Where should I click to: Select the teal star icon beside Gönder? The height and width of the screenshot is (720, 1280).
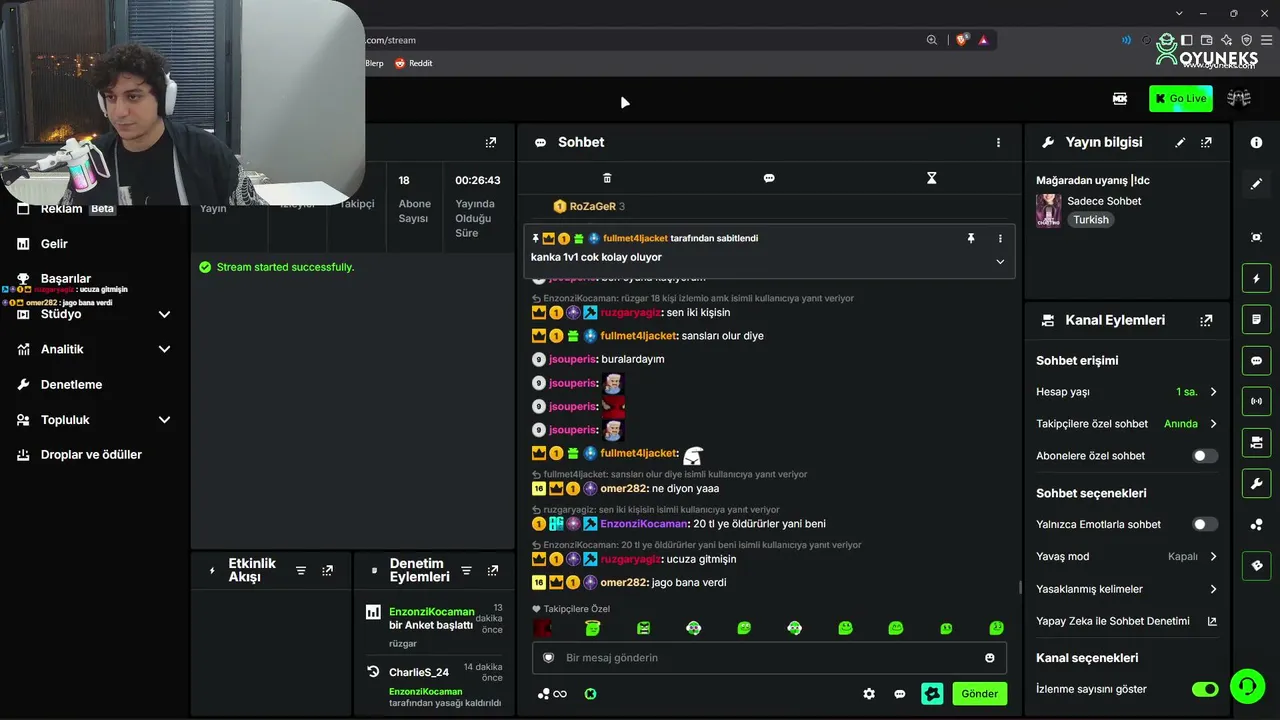pos(932,694)
